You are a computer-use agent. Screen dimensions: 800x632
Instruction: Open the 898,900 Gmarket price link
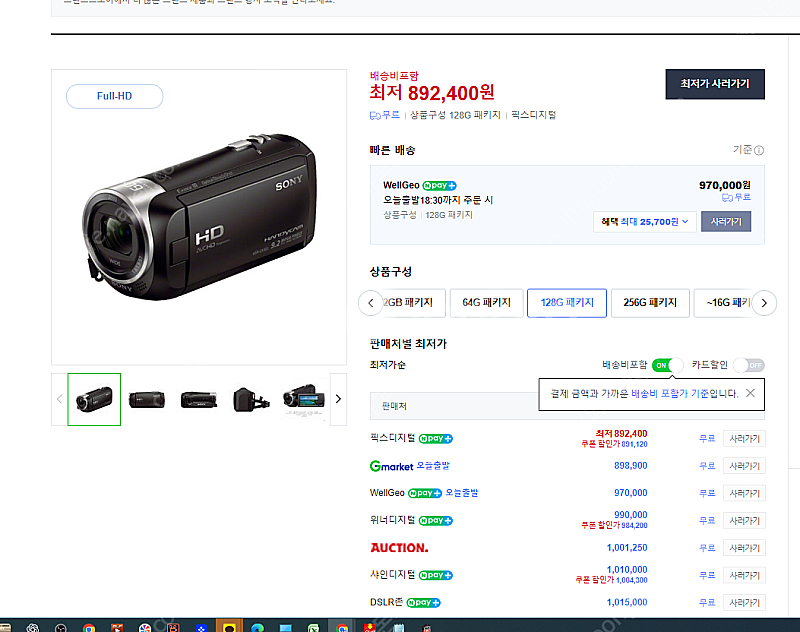point(631,466)
